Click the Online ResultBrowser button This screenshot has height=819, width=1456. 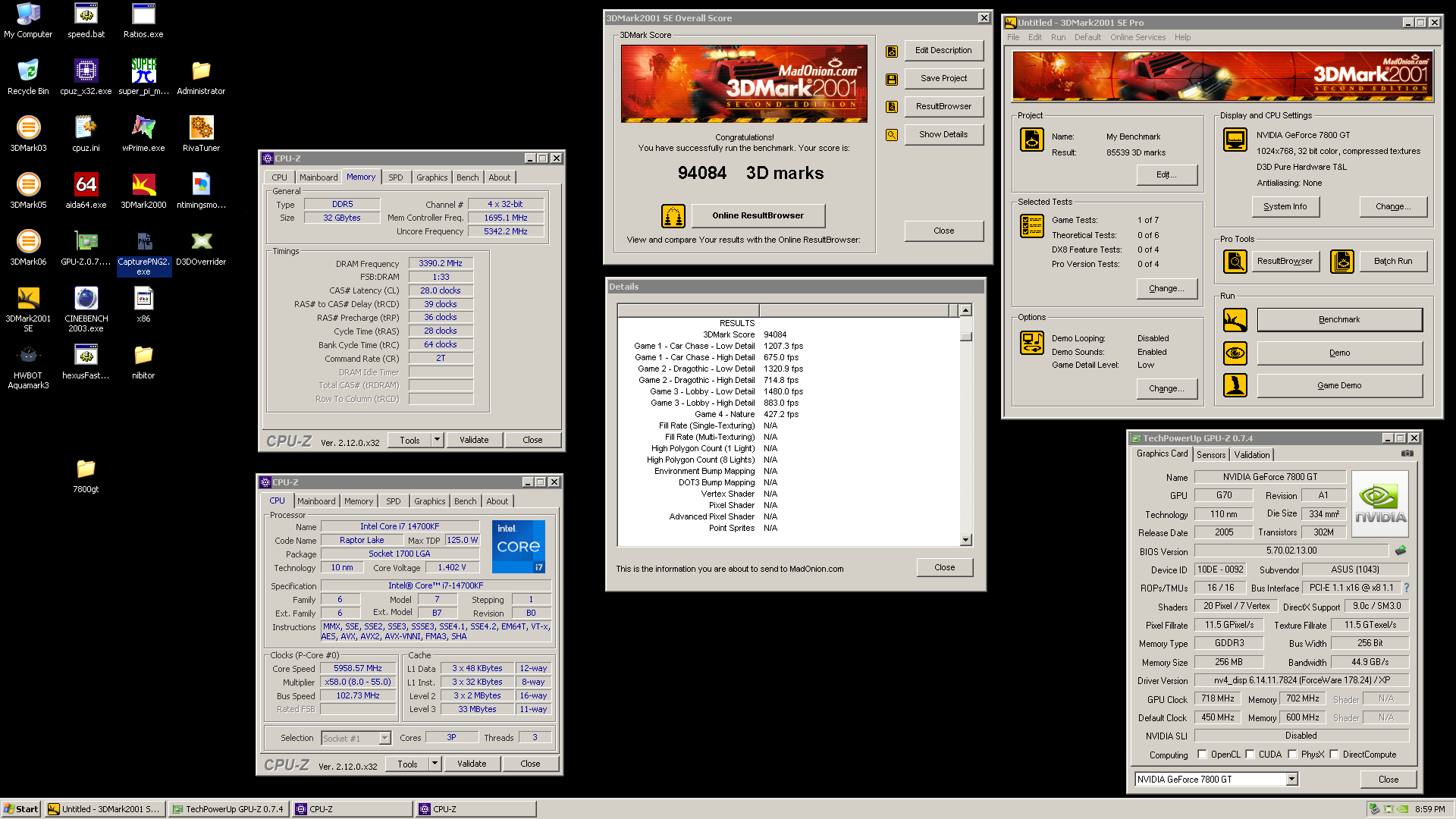click(x=758, y=216)
